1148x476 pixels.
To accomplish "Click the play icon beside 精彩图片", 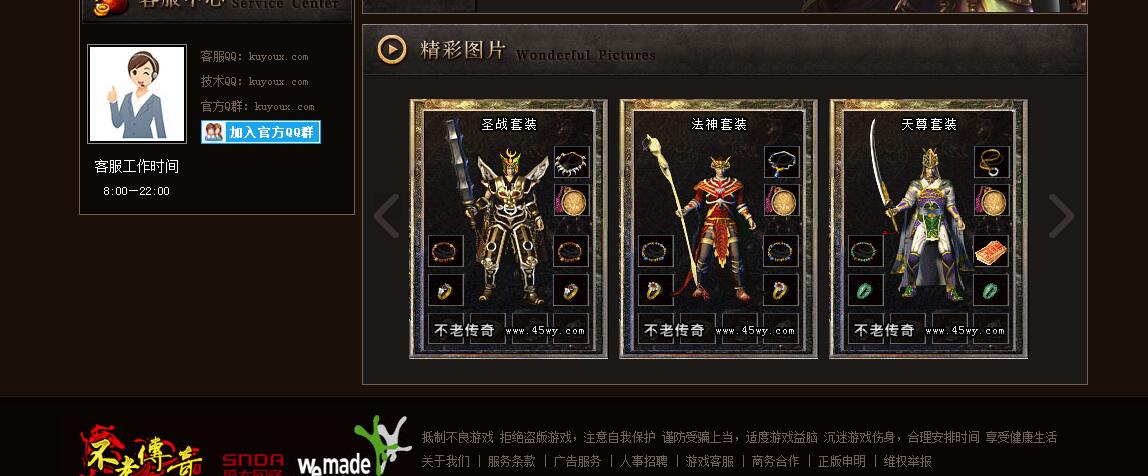I will tap(392, 50).
